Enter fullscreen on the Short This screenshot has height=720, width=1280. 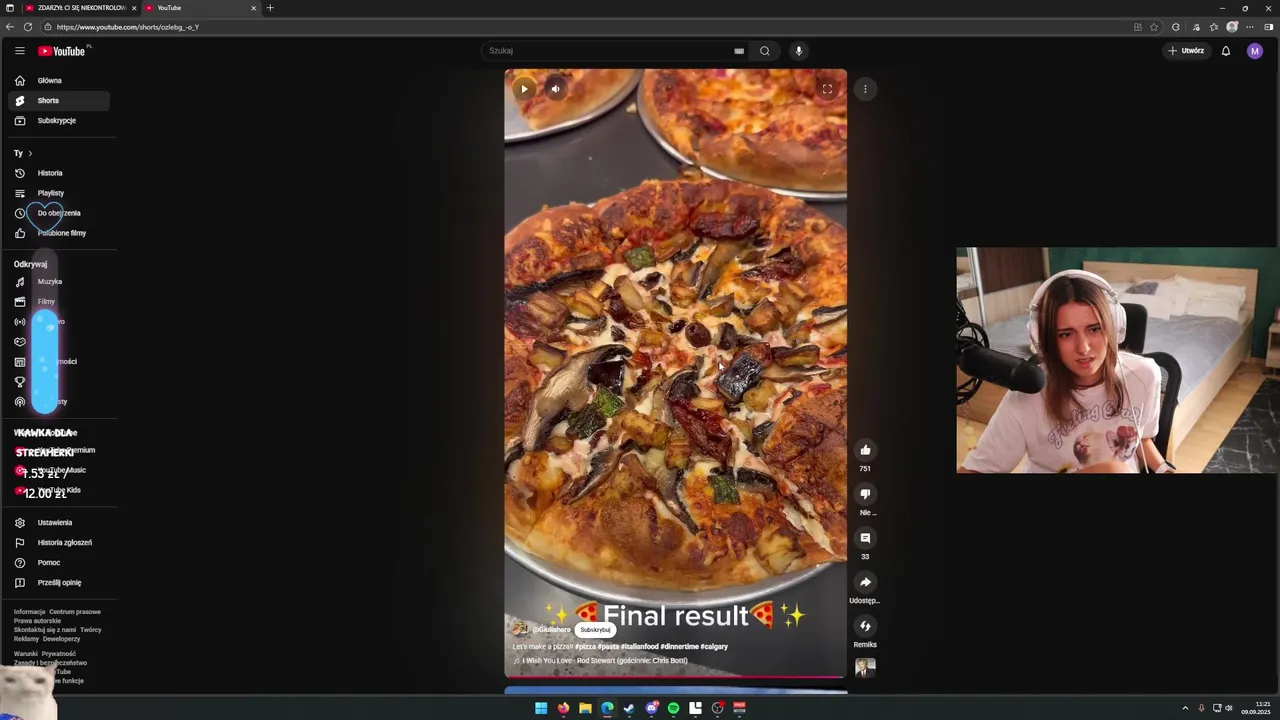coord(827,89)
